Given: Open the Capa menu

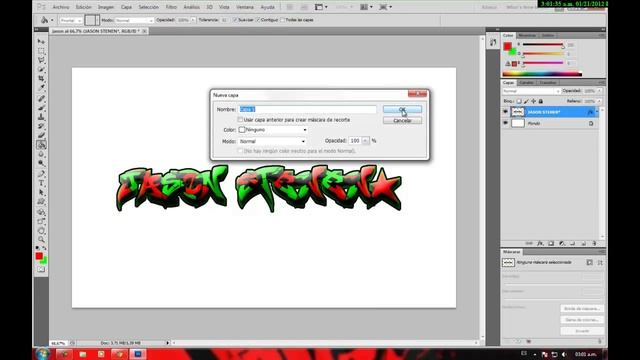Looking at the screenshot, I should [x=127, y=7].
